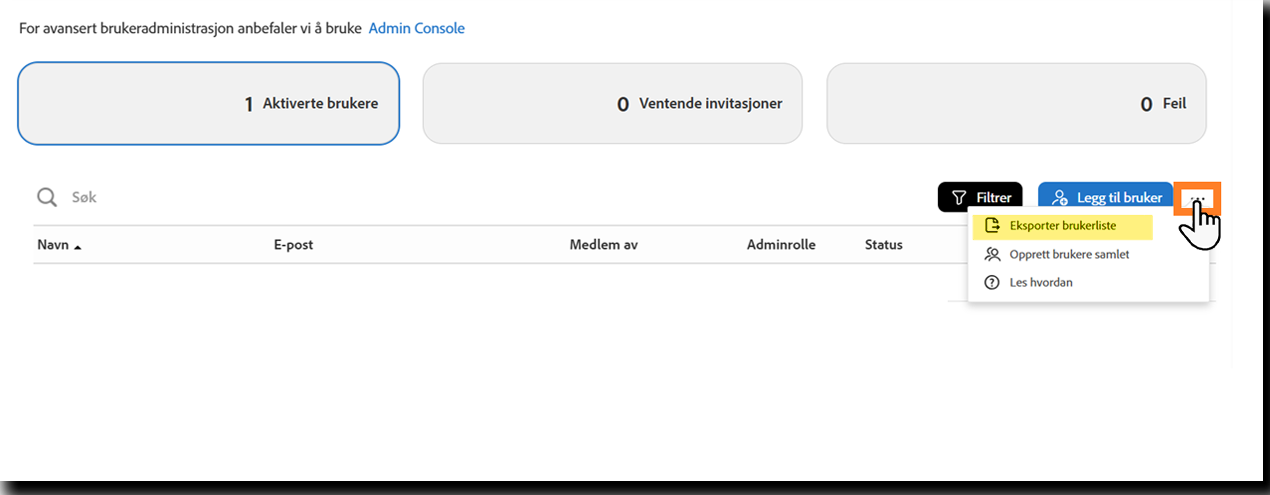Click the export icon beside Eksporter brukerliste

pyautogui.click(x=992, y=226)
